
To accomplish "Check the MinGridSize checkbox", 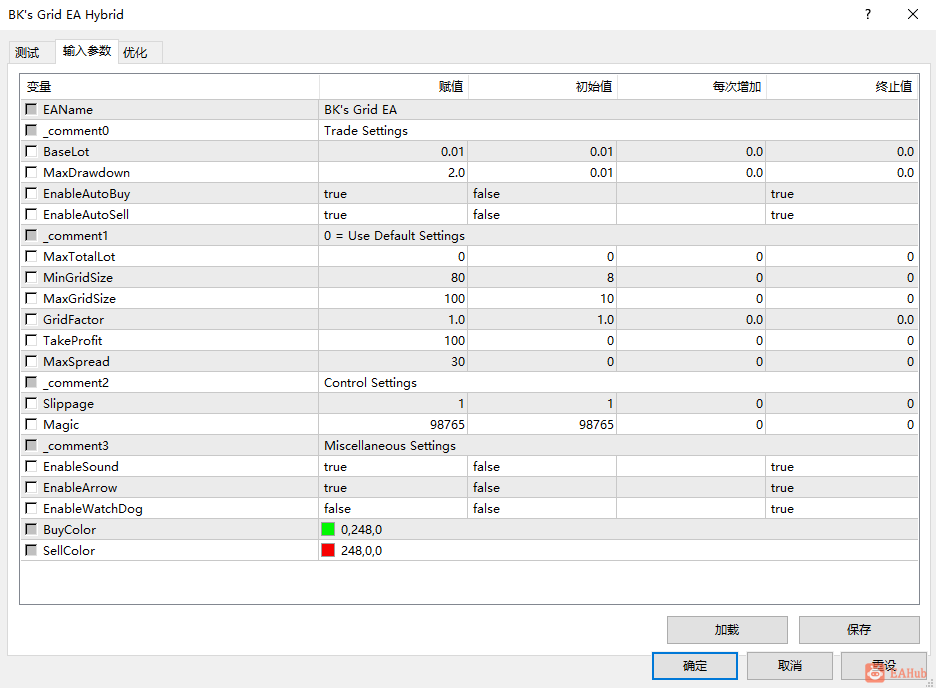I will tap(31, 277).
